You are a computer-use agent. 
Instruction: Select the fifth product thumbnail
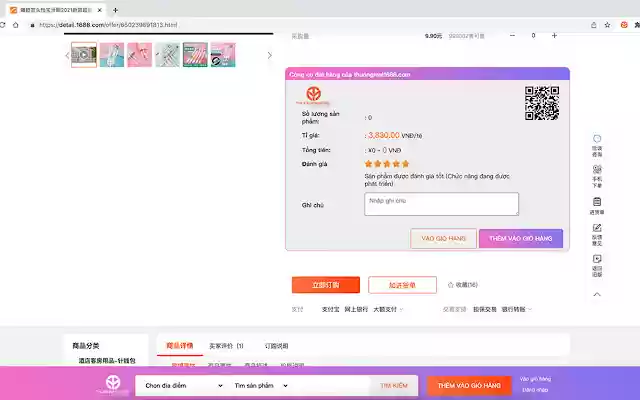(195, 55)
